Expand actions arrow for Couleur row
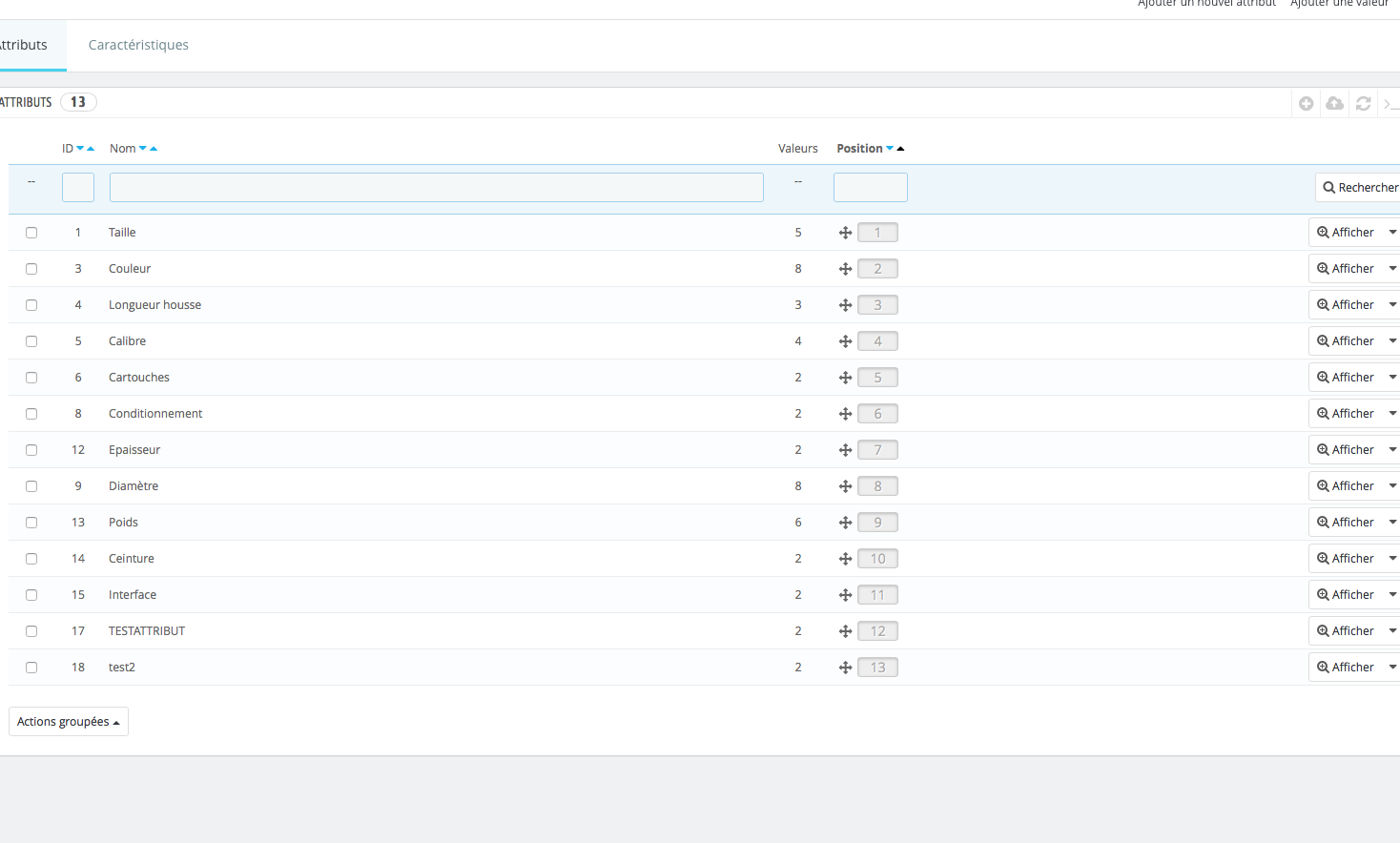Viewport: 1400px width, 843px height. tap(1392, 269)
